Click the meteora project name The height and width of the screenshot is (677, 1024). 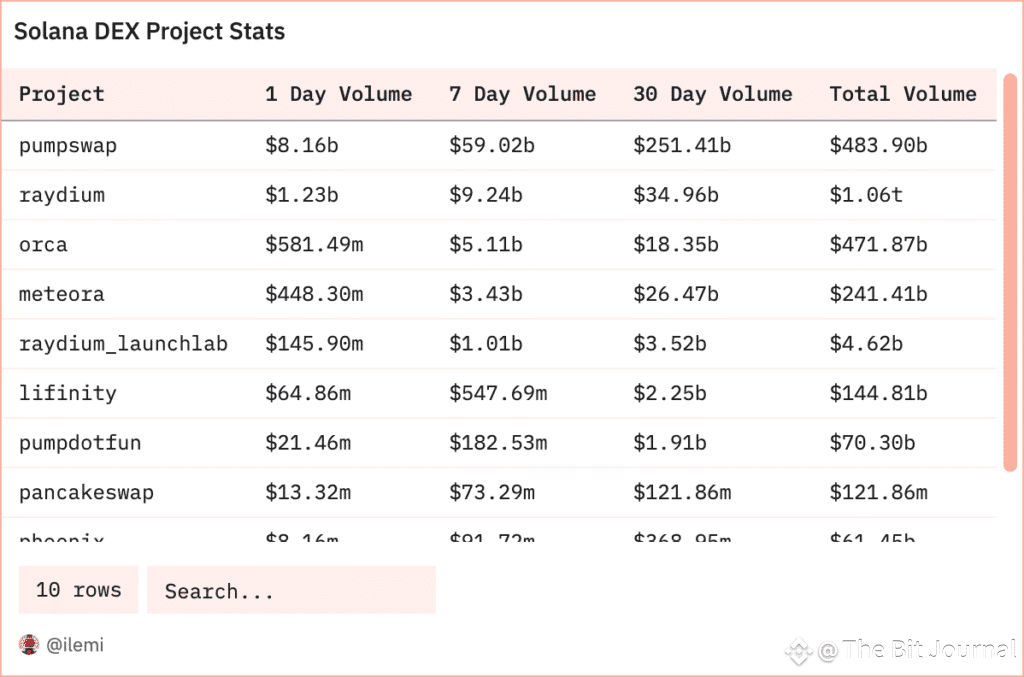[x=61, y=294]
